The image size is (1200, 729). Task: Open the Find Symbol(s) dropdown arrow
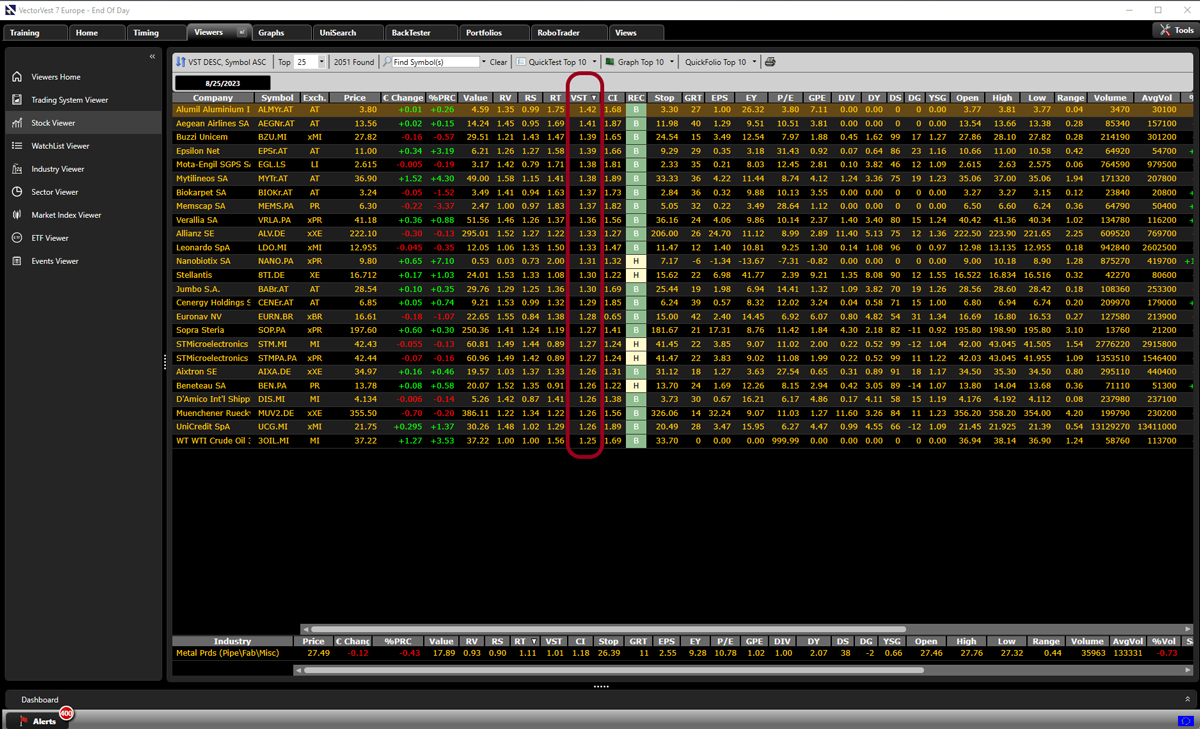[x=484, y=62]
